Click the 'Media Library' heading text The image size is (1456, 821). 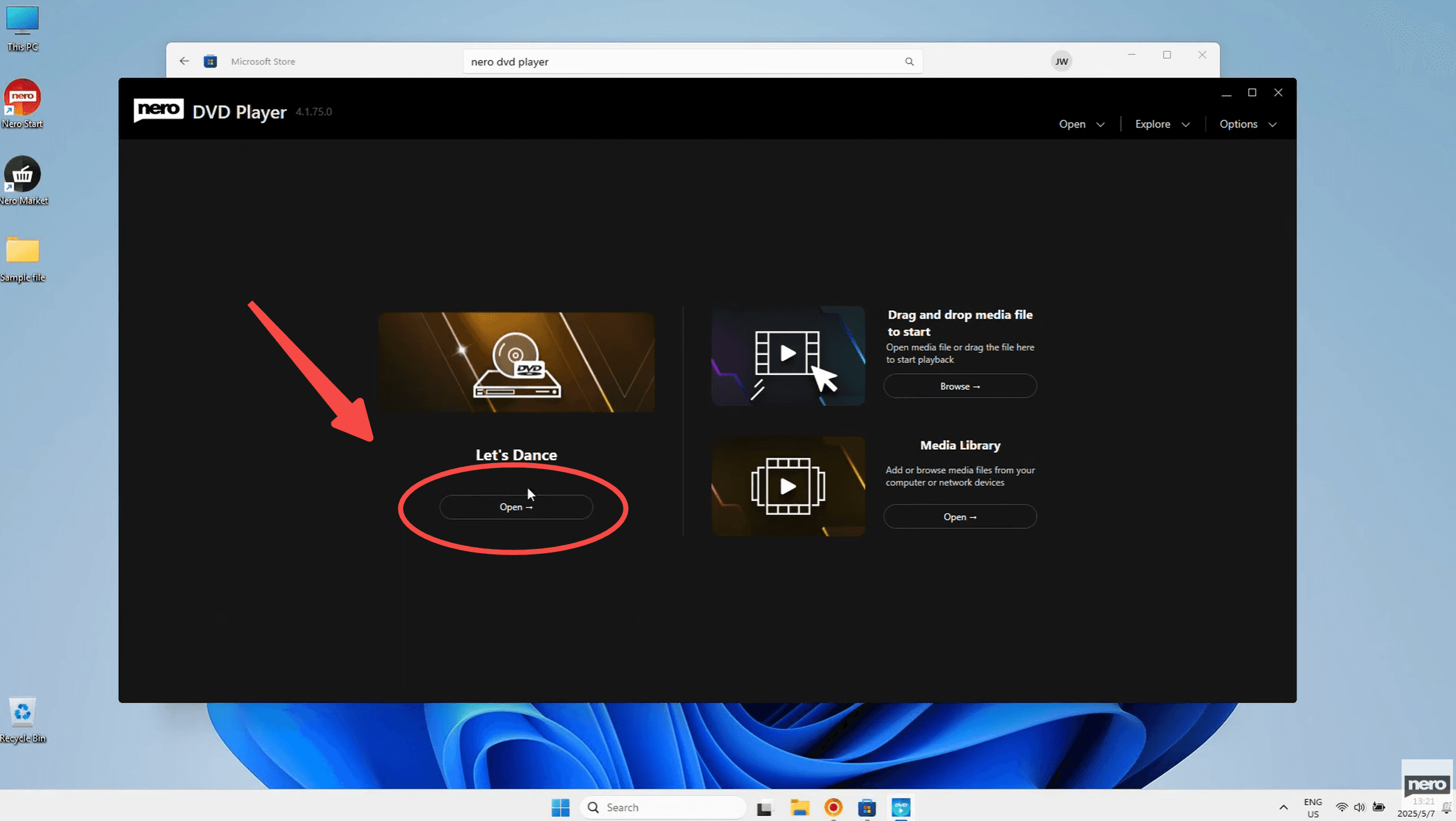960,445
